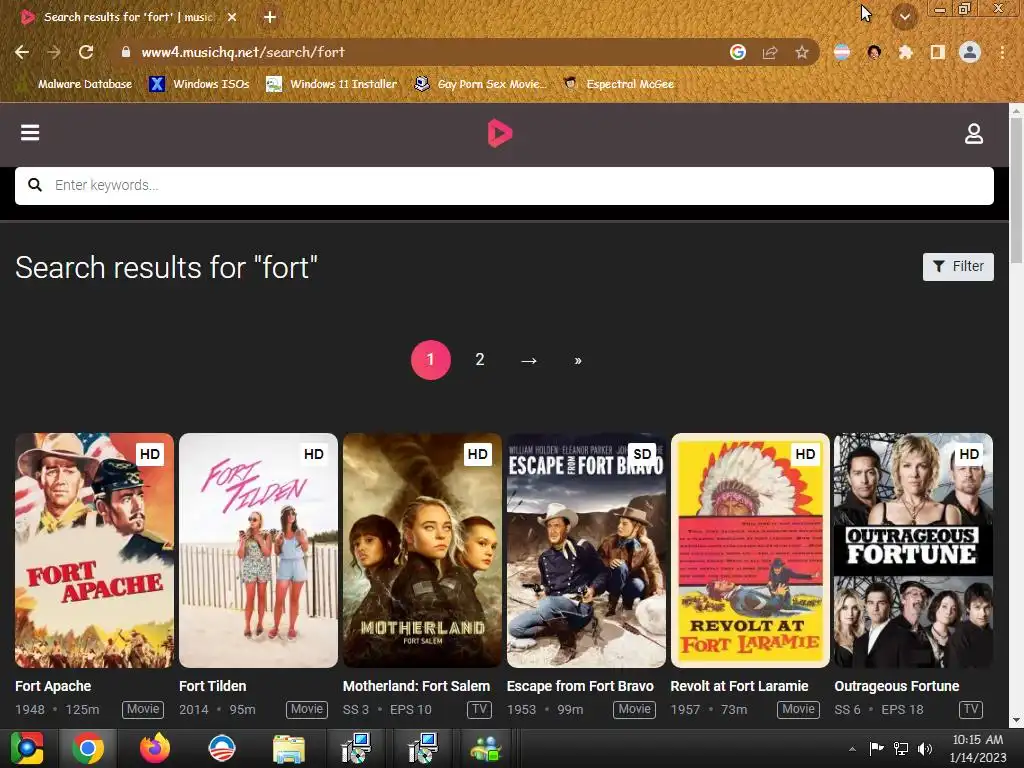Jump to last results page
The image size is (1024, 768).
578,360
